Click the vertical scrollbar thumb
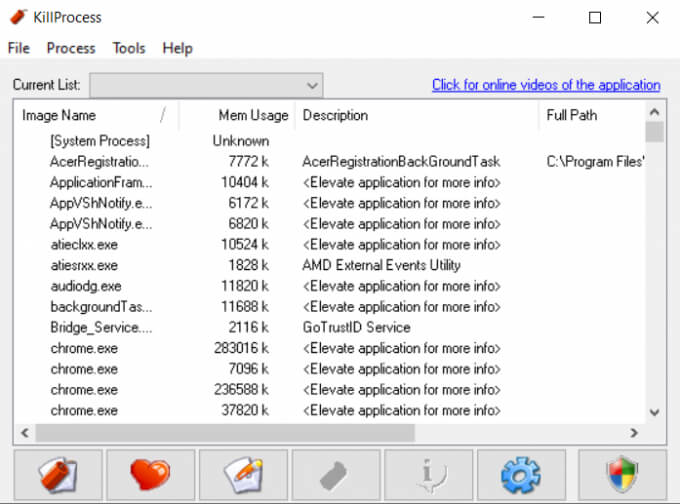 coord(654,132)
